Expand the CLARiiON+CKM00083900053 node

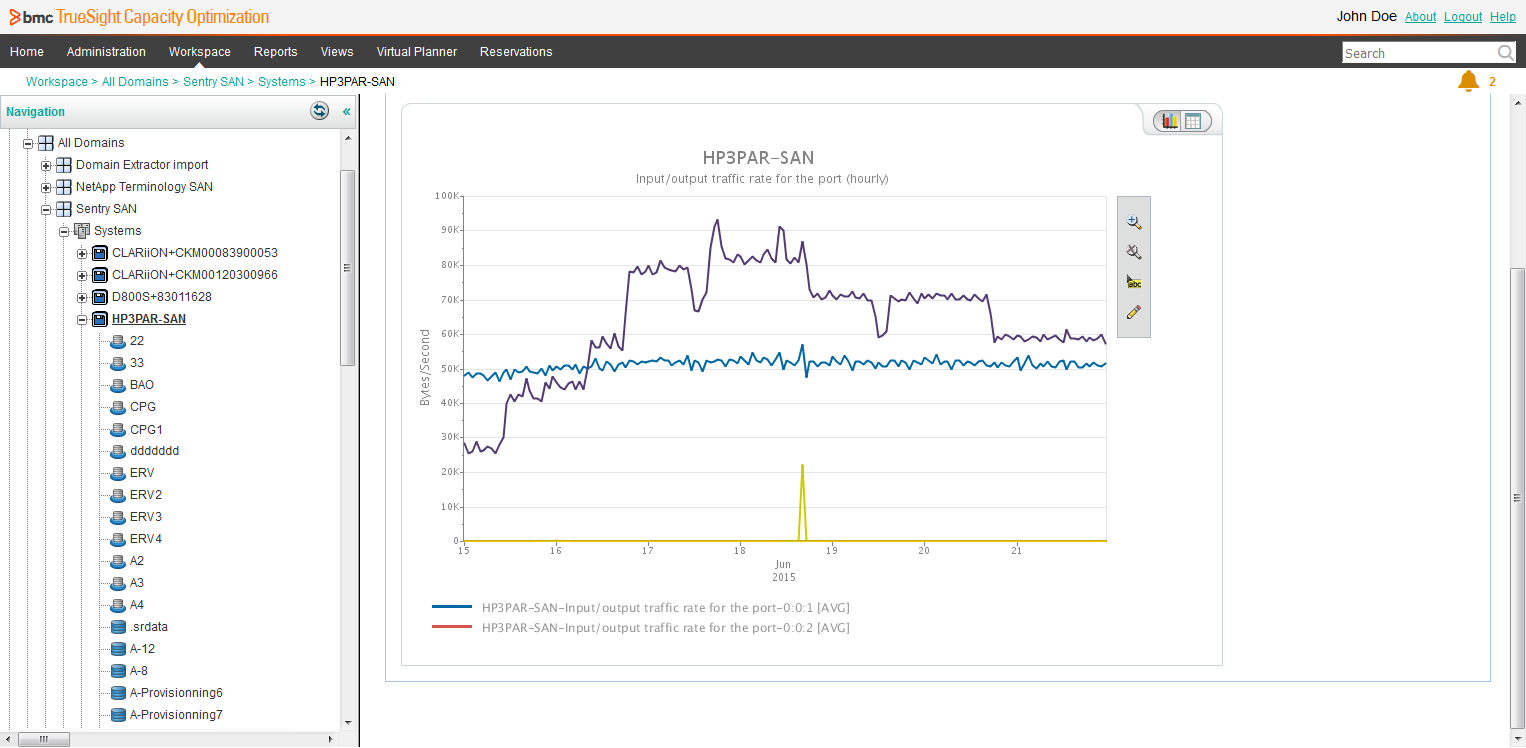[82, 253]
